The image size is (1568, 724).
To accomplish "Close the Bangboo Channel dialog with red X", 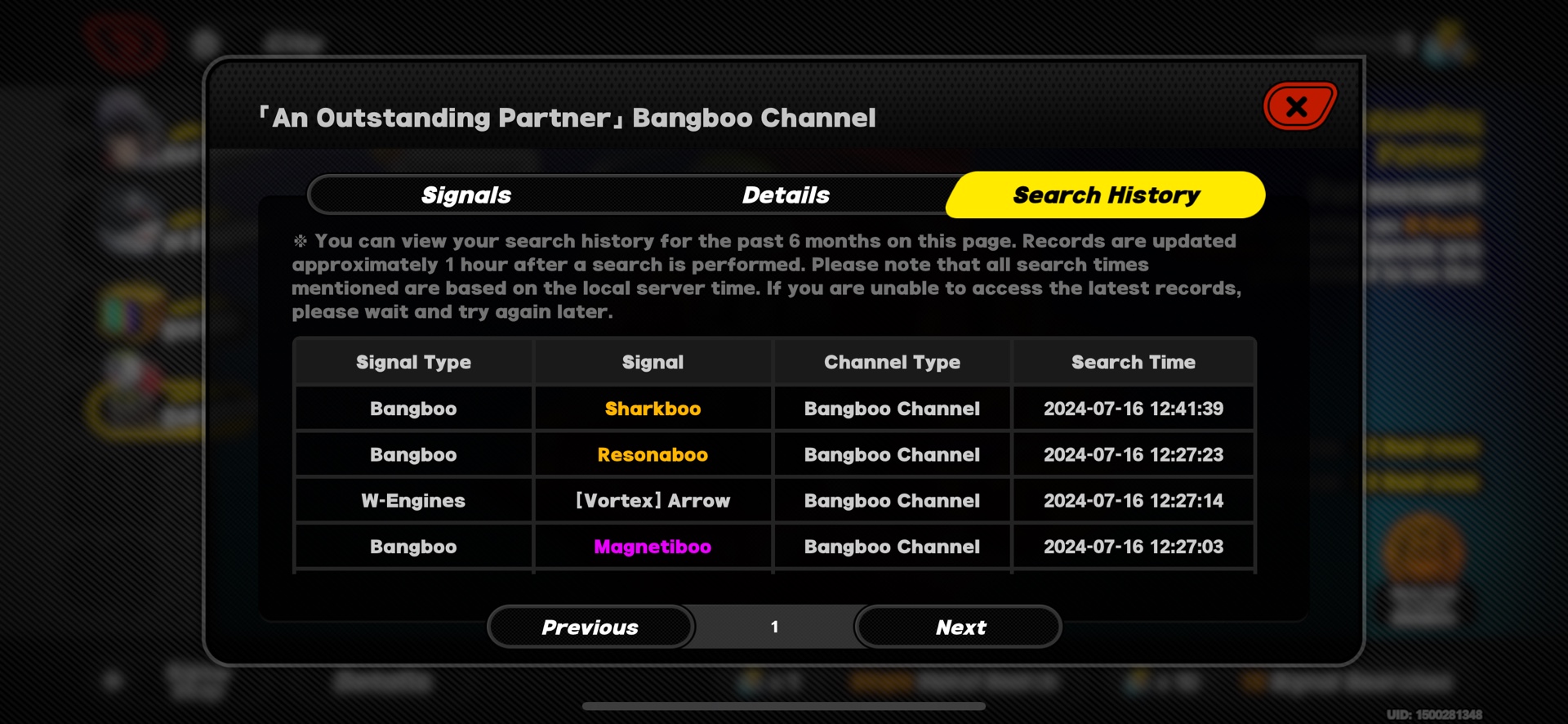I will pos(1298,106).
